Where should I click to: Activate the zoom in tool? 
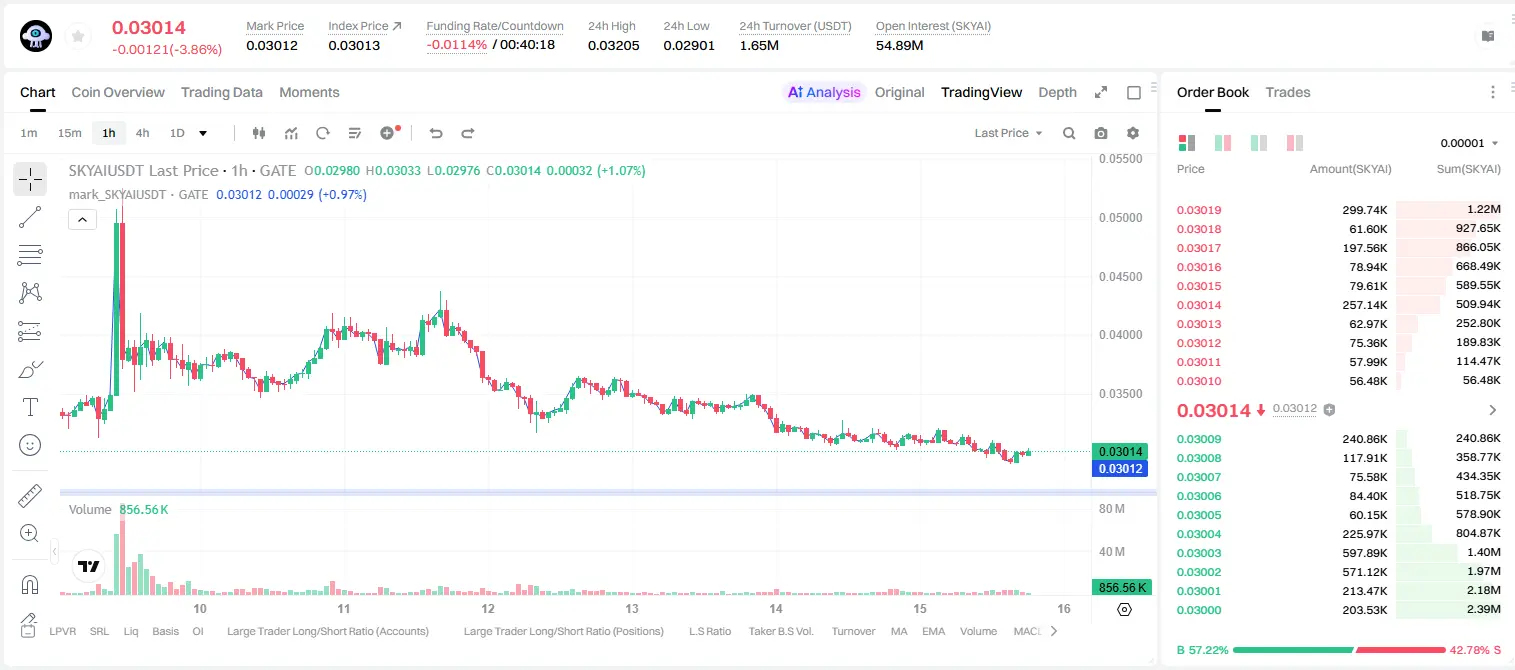pos(30,533)
